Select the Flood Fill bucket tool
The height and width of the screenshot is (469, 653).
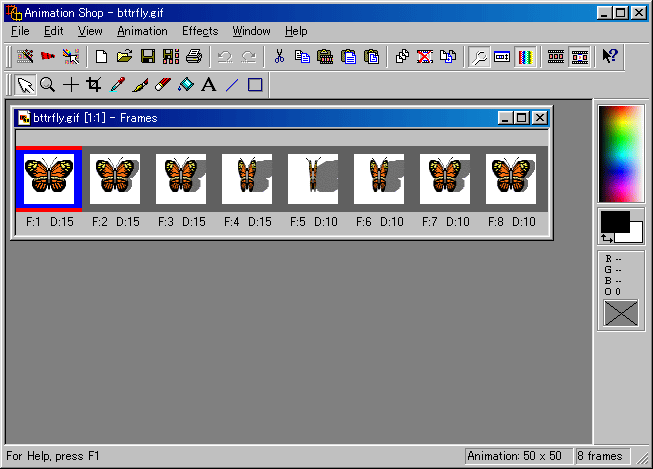pyautogui.click(x=186, y=85)
